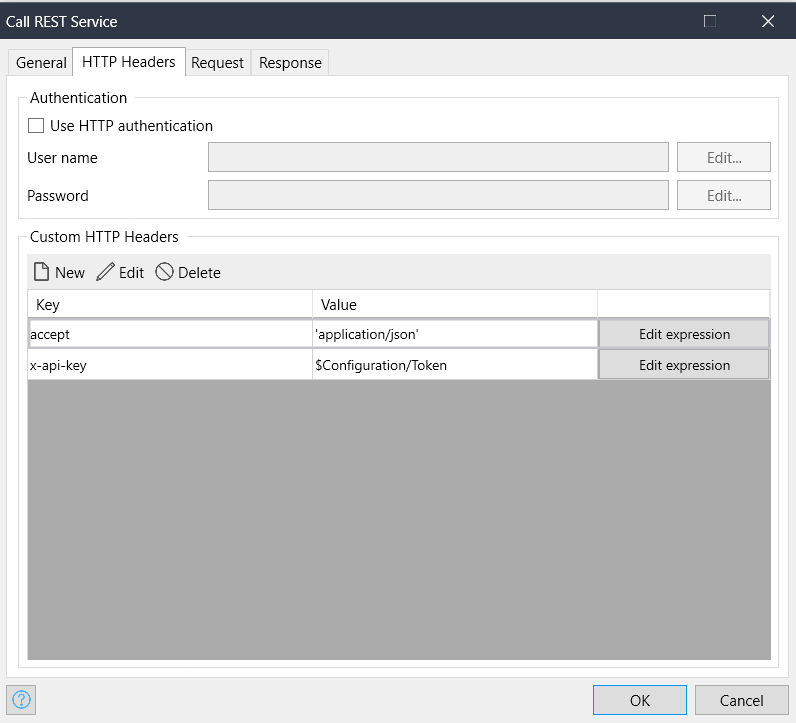
Task: Select the HTTP Headers tab
Action: (x=128, y=62)
